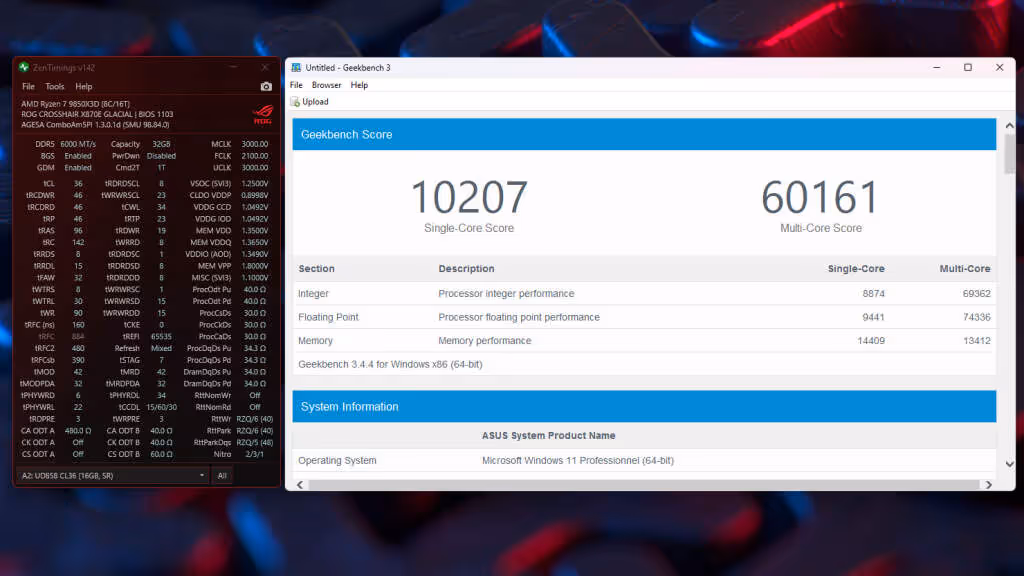Click the scroll left arrow in Geekbench
This screenshot has width=1024, height=576.
pyautogui.click(x=300, y=485)
